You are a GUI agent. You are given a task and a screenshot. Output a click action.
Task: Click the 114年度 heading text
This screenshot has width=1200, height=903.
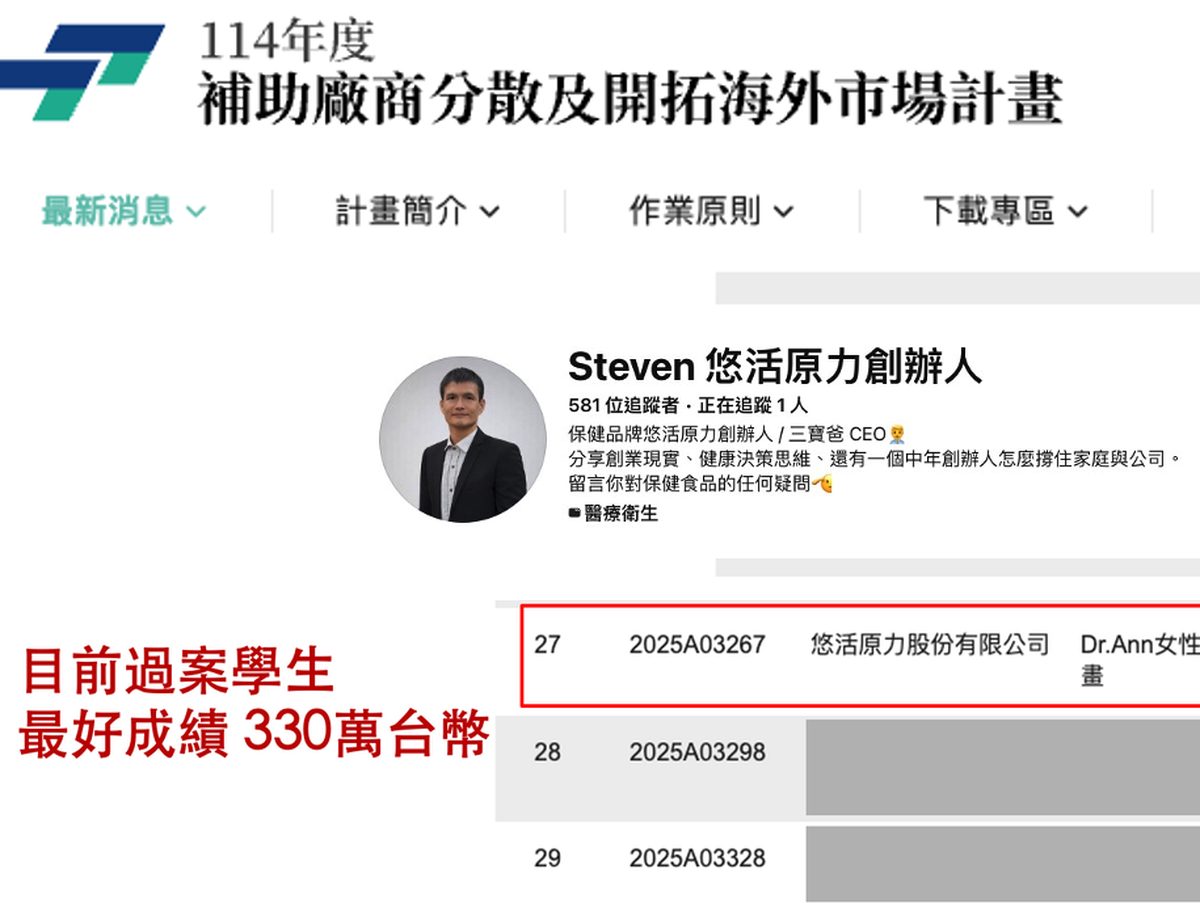click(x=287, y=42)
